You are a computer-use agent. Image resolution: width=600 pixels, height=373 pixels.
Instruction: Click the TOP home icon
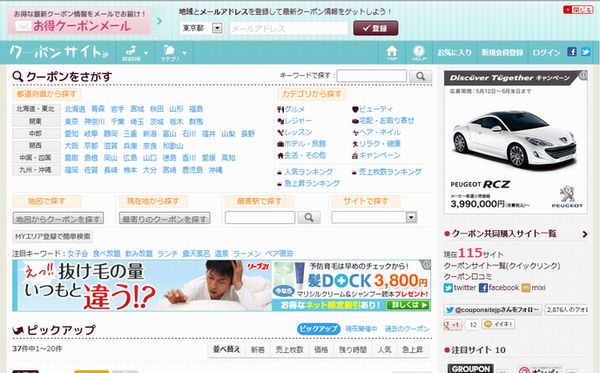[392, 53]
